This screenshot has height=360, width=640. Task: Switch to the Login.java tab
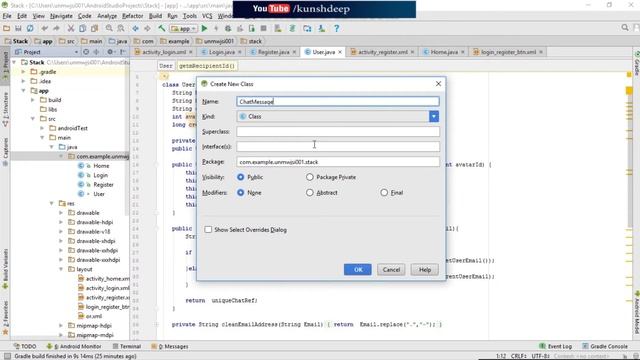click(x=221, y=52)
